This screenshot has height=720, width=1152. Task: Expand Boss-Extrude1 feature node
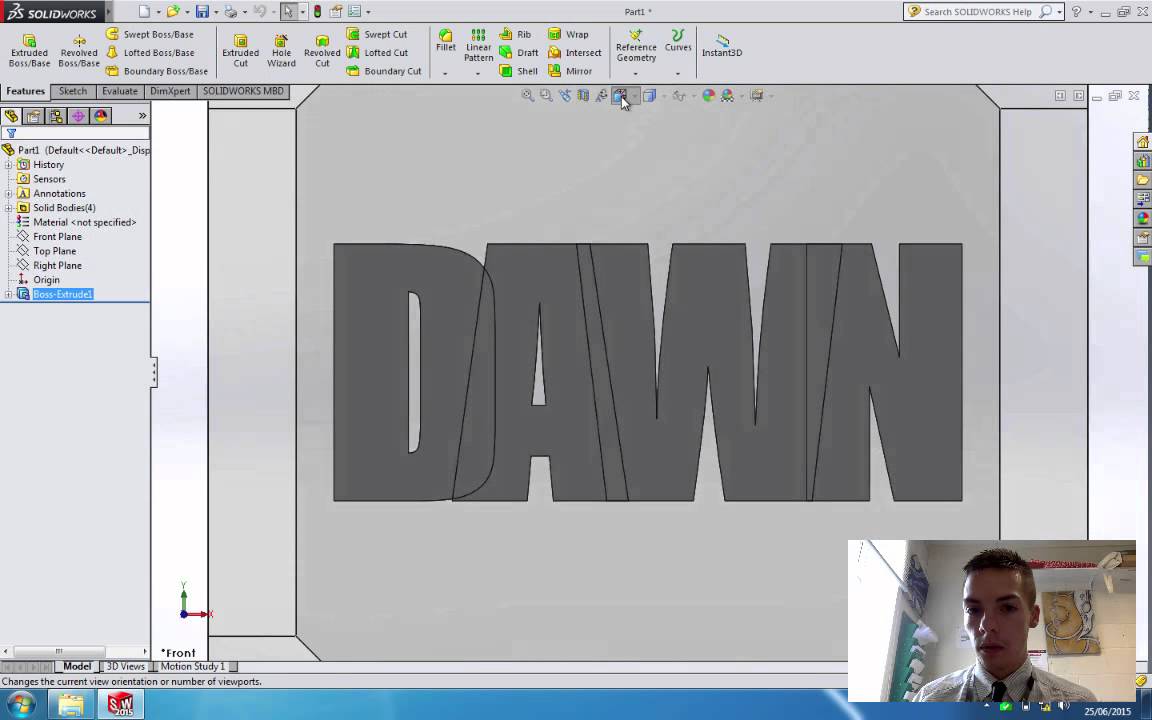(8, 295)
